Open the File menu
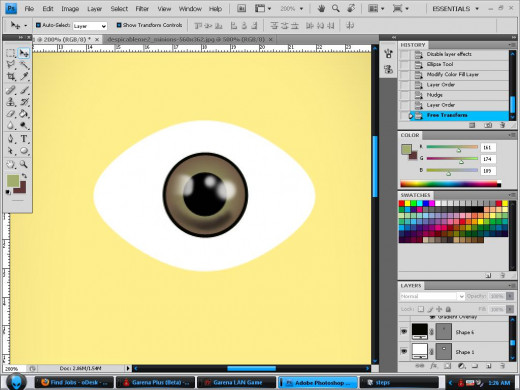Viewport: 520px width, 390px height. click(x=29, y=9)
